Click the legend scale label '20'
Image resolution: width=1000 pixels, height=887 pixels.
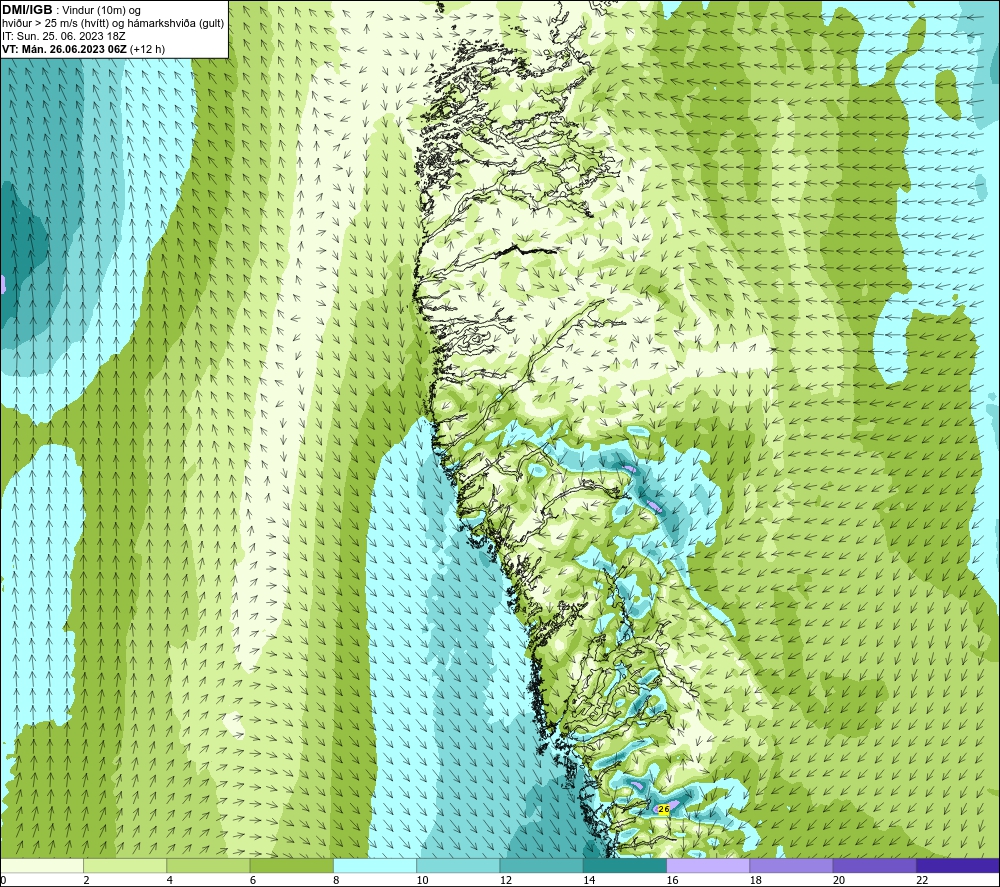click(x=839, y=881)
